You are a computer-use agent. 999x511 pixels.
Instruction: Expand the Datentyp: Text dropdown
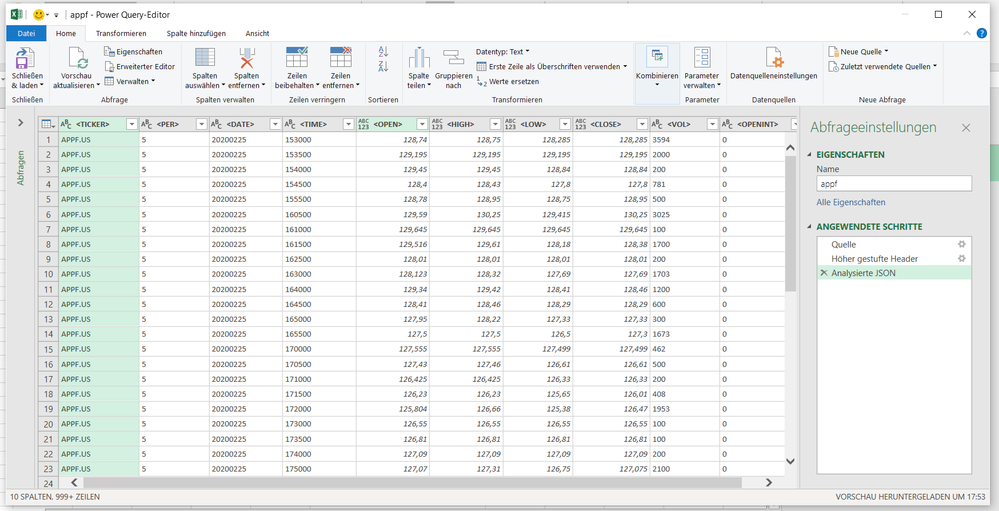pyautogui.click(x=503, y=51)
